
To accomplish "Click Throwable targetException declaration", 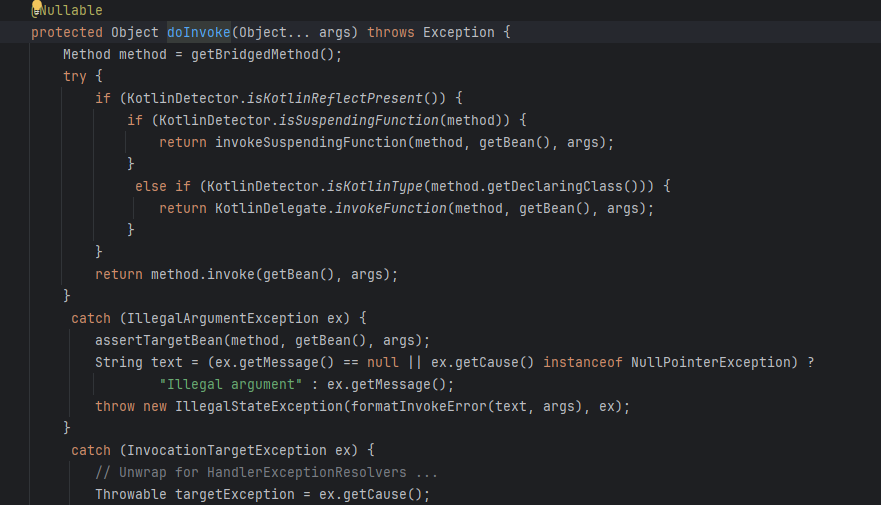I will coord(195,494).
